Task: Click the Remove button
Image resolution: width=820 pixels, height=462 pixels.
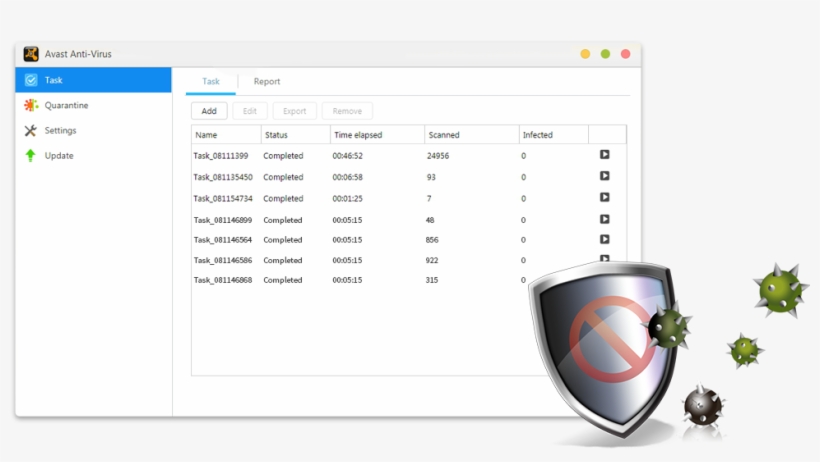Action: pyautogui.click(x=347, y=111)
